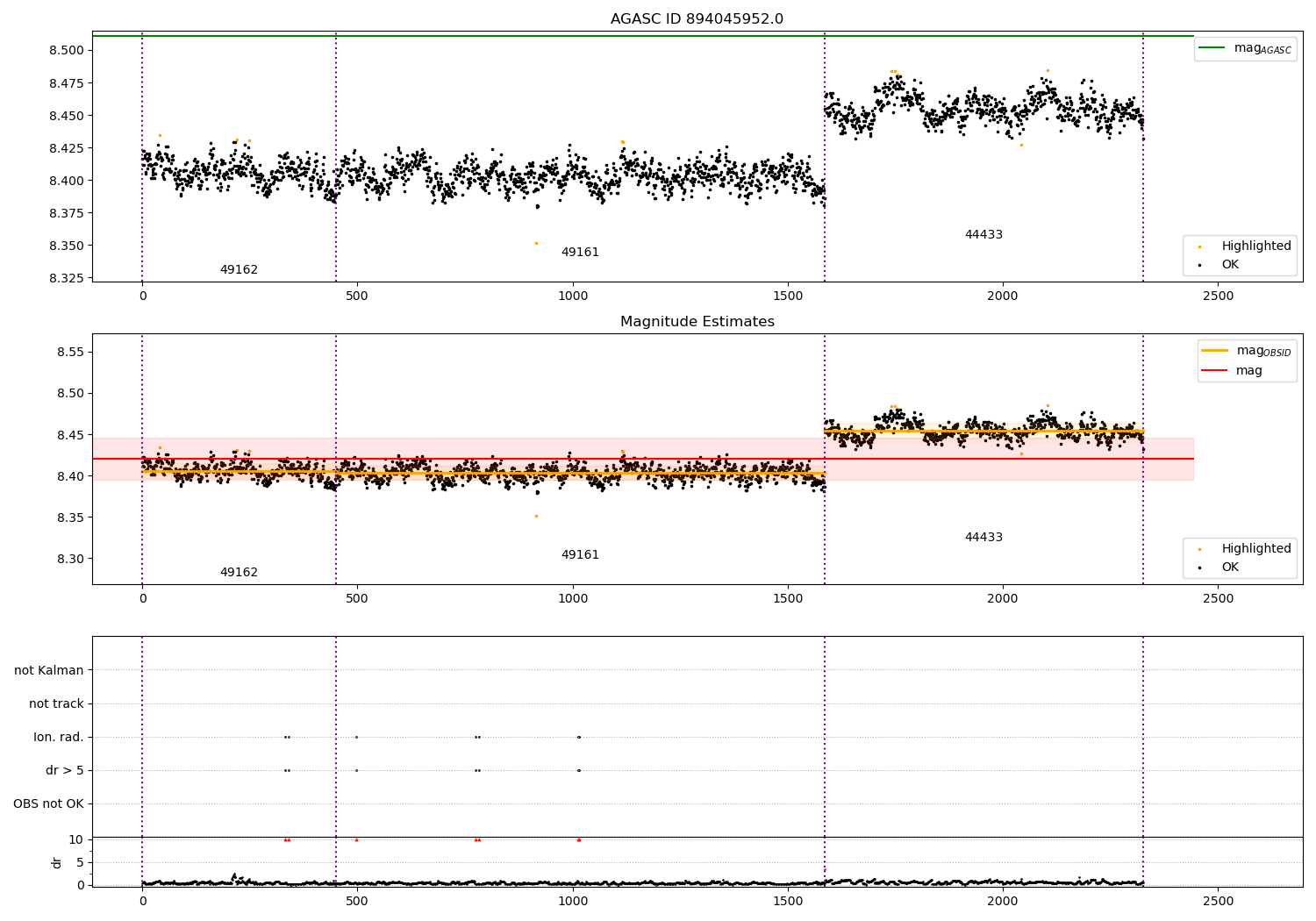Click the '500' x-tick of the Magnitude Estimates plot

pos(357,599)
